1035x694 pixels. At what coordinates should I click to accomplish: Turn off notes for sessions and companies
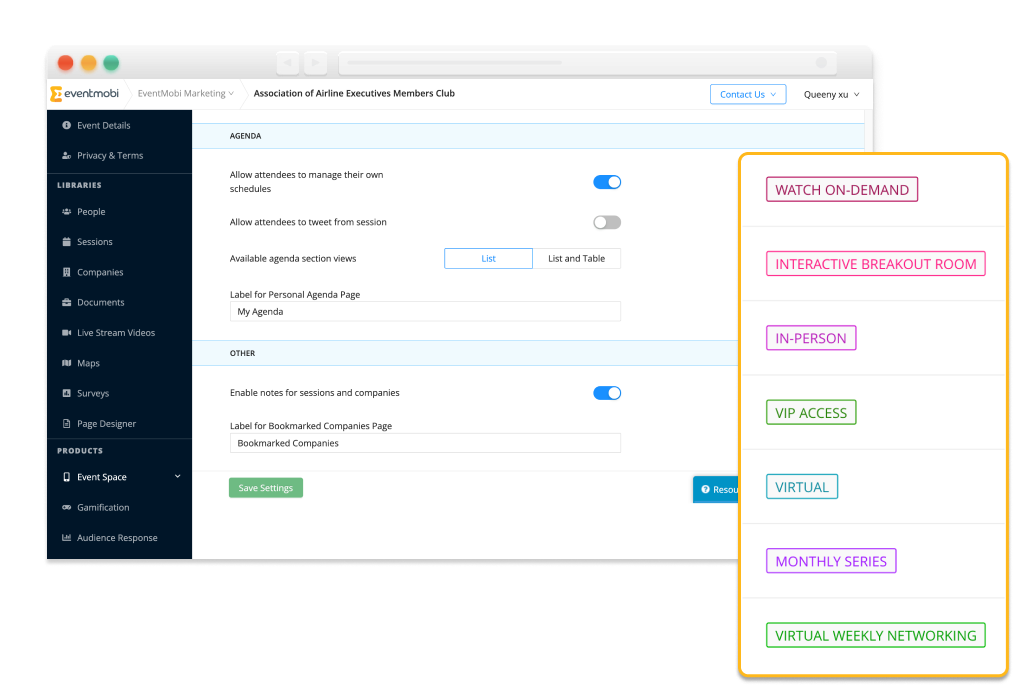[x=606, y=393]
